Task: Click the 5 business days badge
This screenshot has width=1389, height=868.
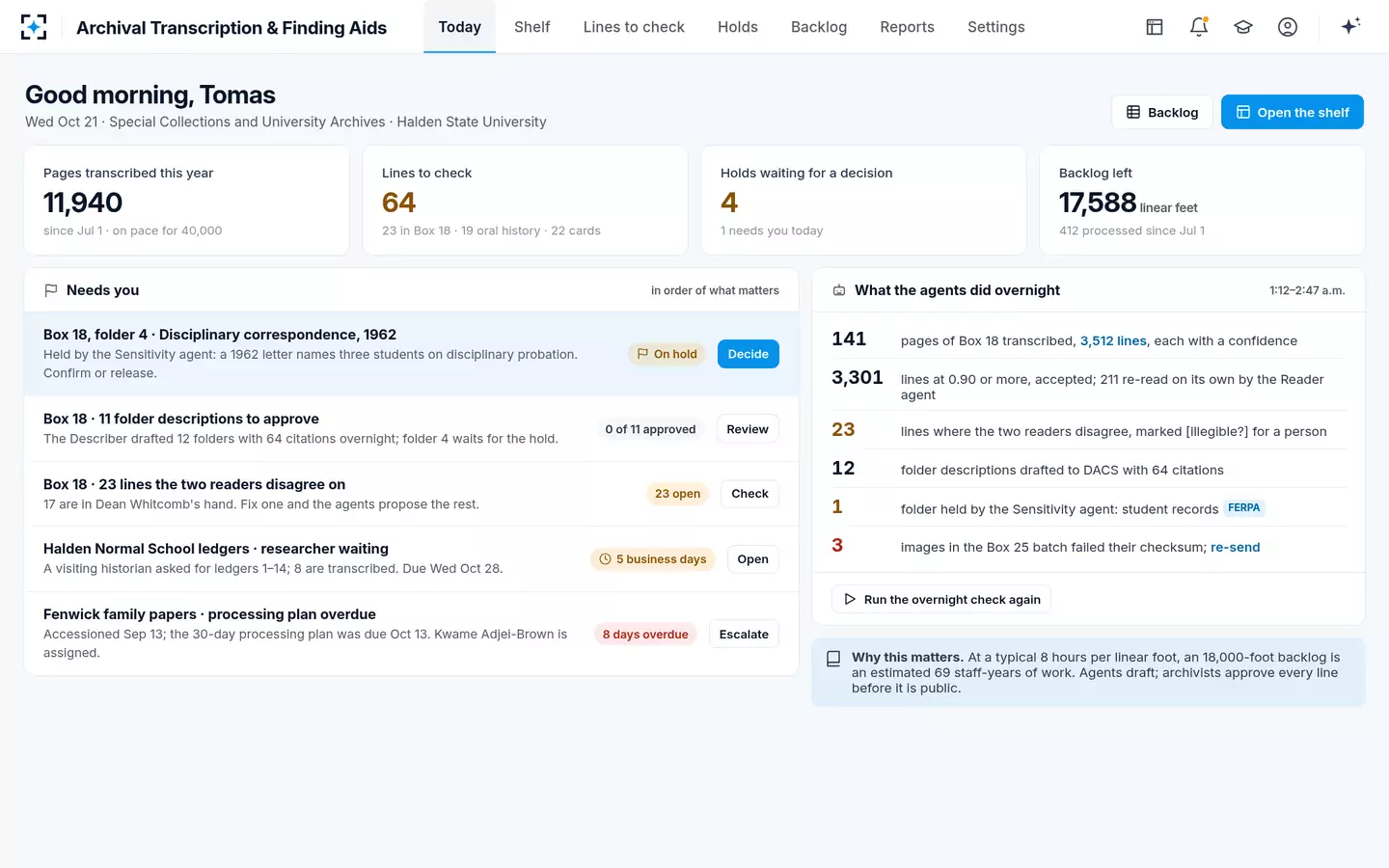Action: coord(652,559)
